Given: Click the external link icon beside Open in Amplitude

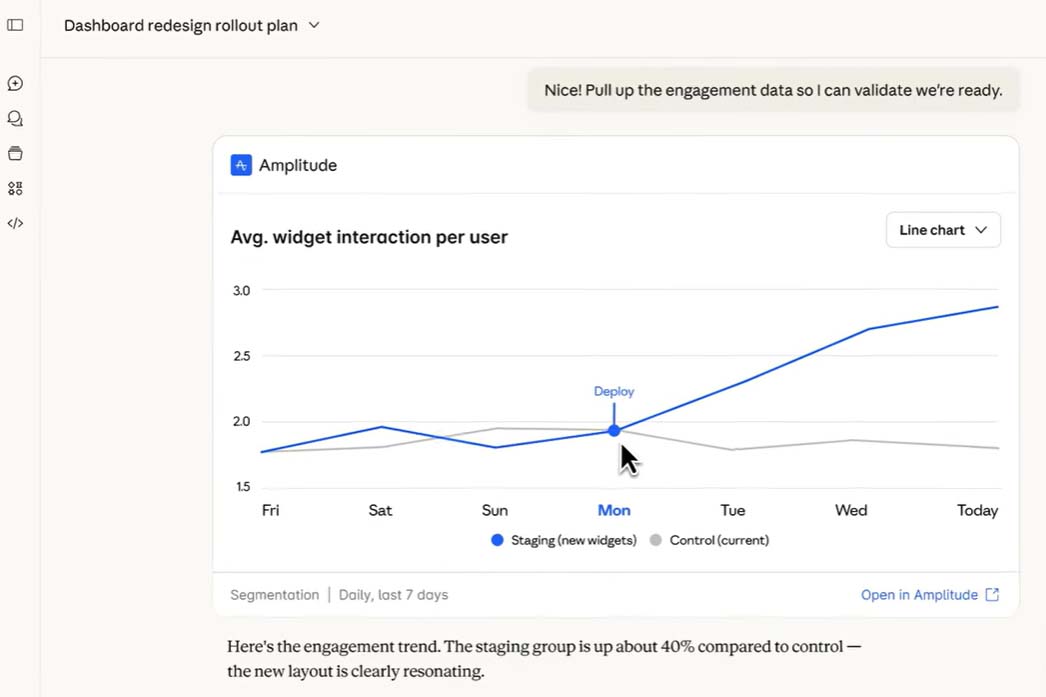Looking at the screenshot, I should (x=992, y=595).
